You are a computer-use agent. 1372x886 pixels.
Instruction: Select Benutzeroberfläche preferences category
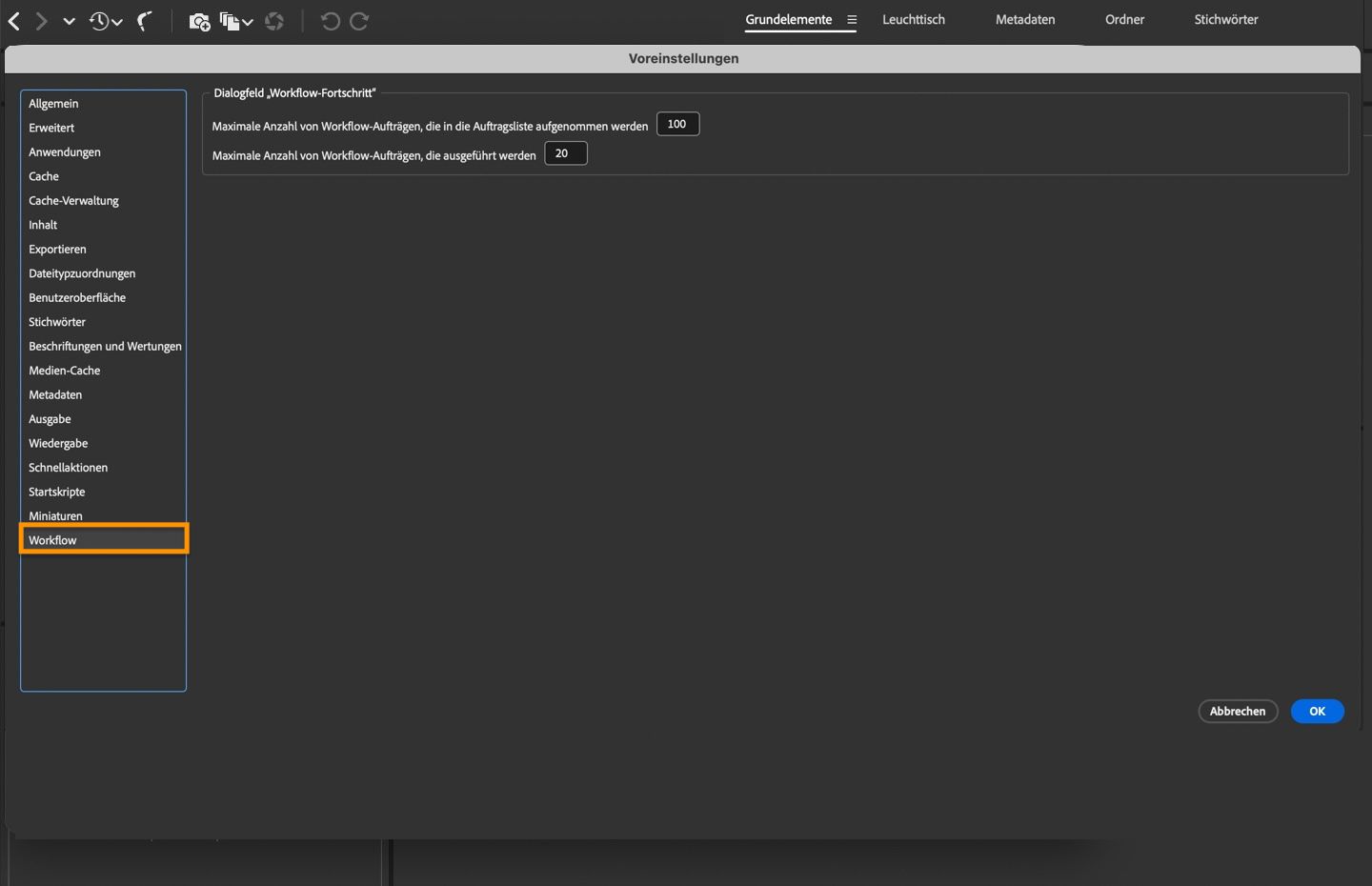pyautogui.click(x=103, y=298)
